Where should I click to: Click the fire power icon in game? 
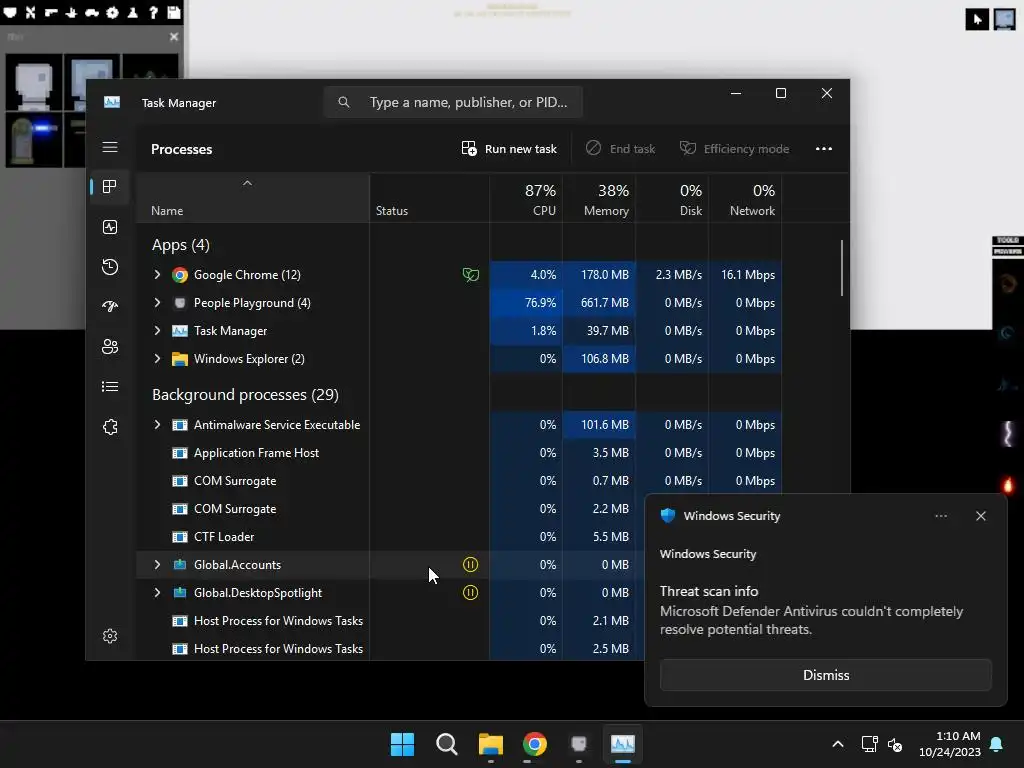tap(1008, 485)
